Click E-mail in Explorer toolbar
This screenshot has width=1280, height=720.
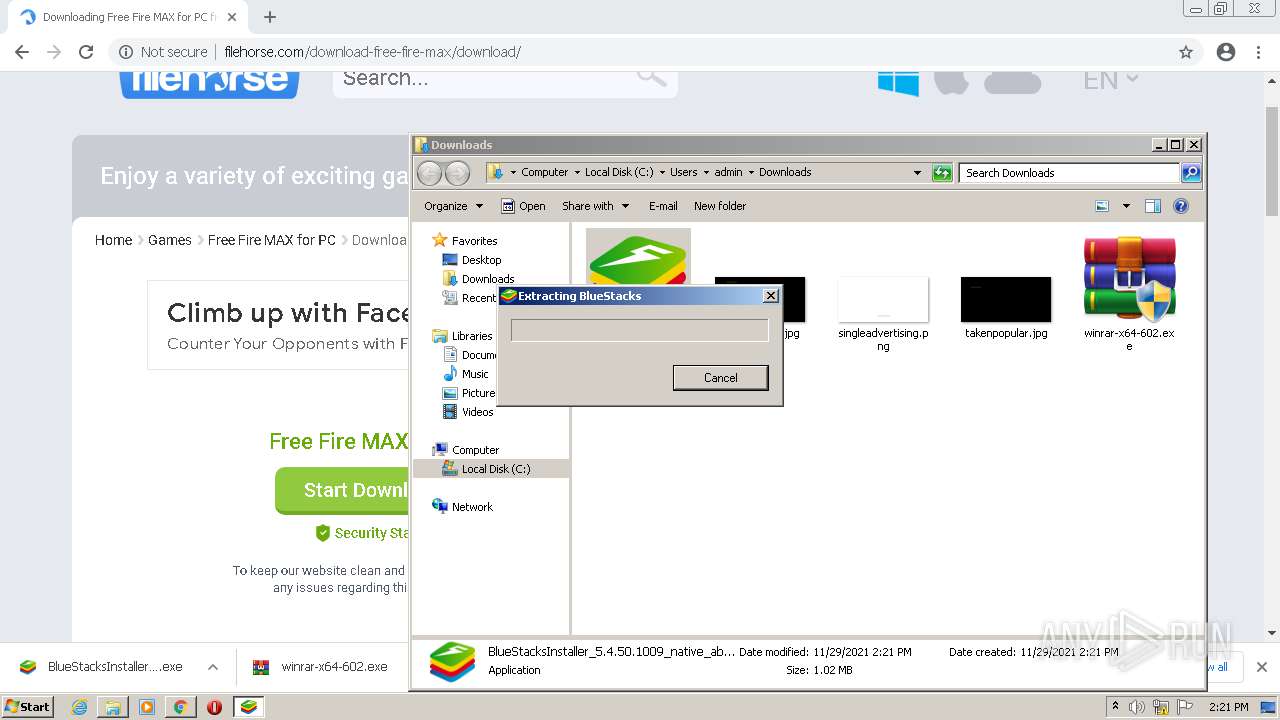663,206
